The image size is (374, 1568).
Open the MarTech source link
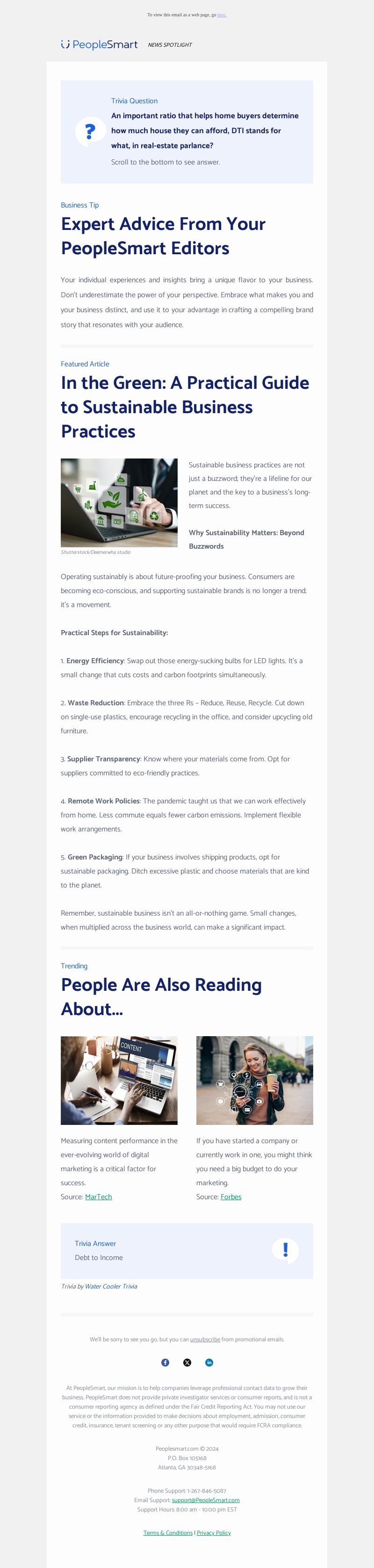(x=99, y=1197)
